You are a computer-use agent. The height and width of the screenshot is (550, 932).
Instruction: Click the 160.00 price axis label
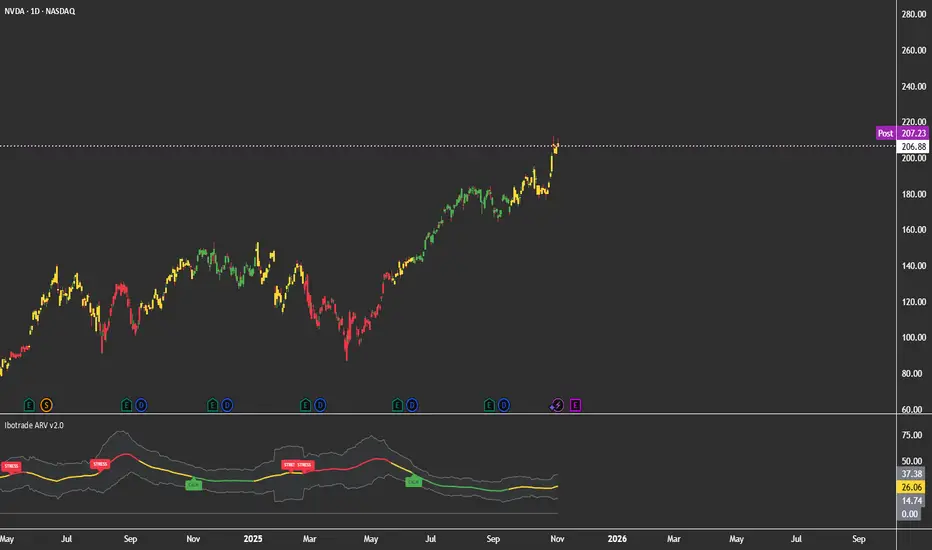pyautogui.click(x=914, y=230)
